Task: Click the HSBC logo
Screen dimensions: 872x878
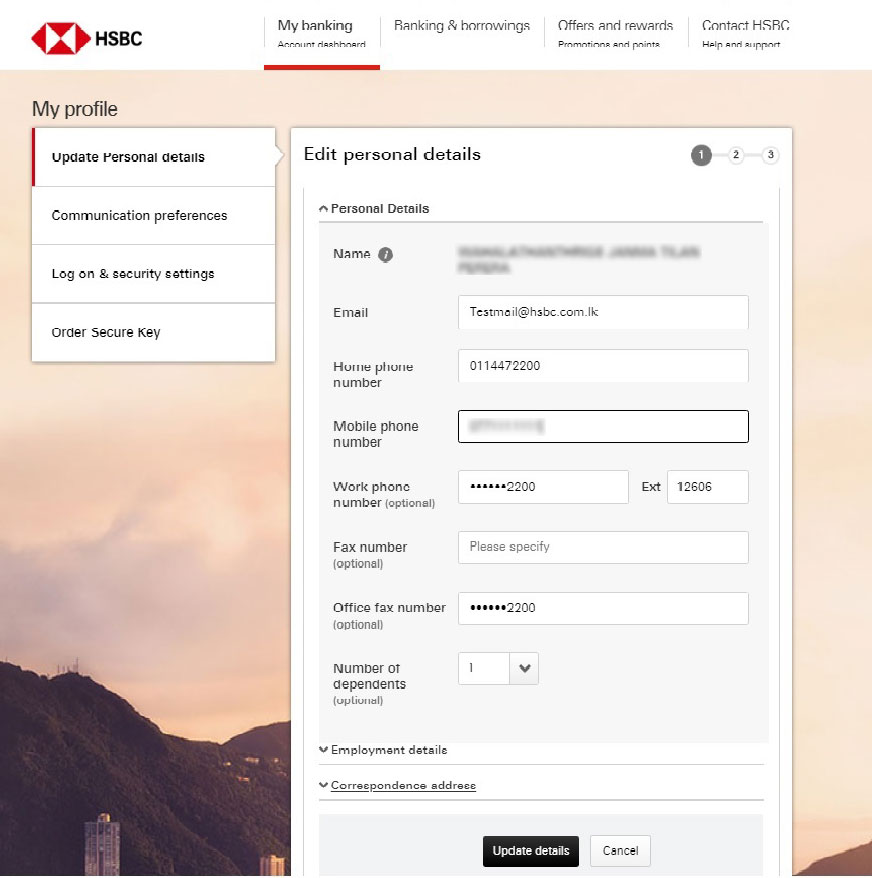Action: [x=87, y=38]
